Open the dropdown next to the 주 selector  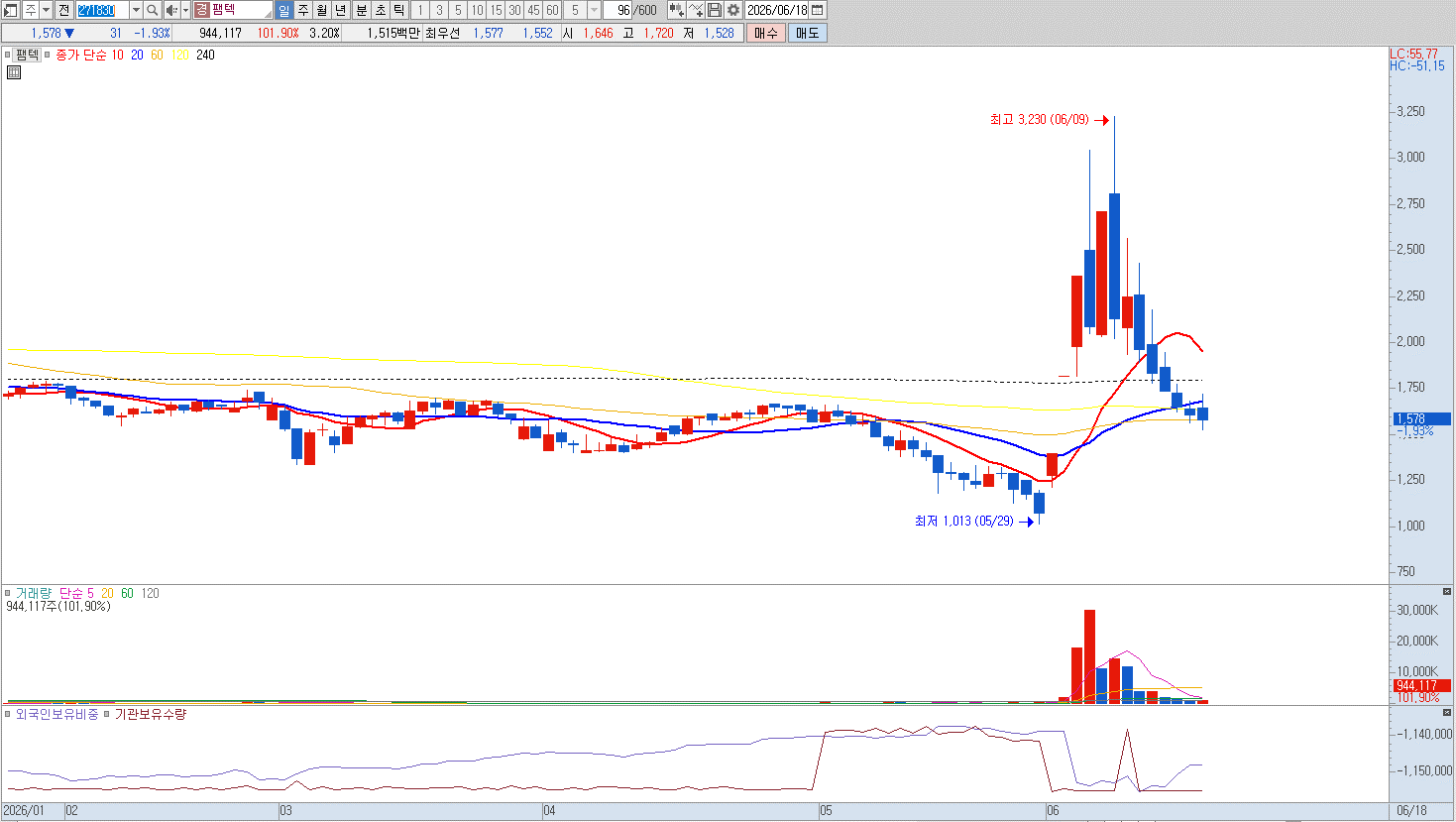46,10
